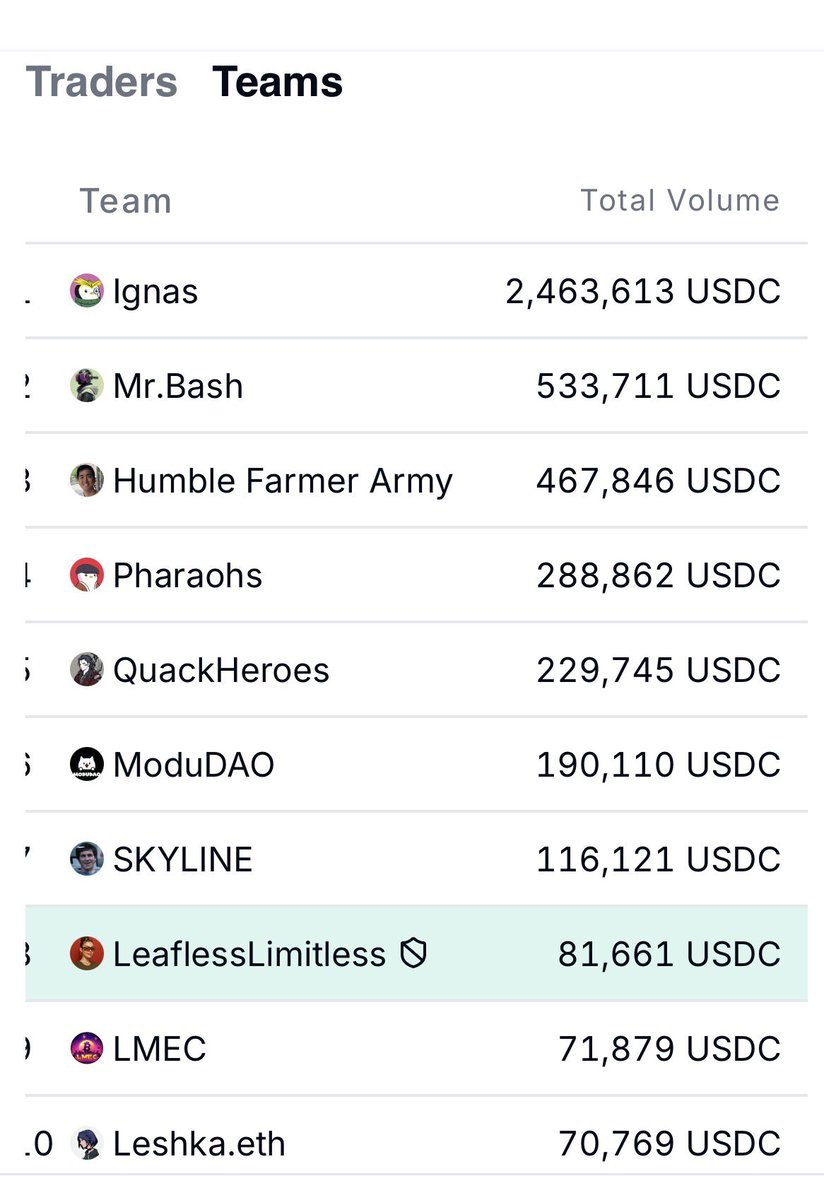Select the ModuDAO volume amount 190,110 USDC
Viewport: 824px width, 1200px height.
pyautogui.click(x=658, y=765)
